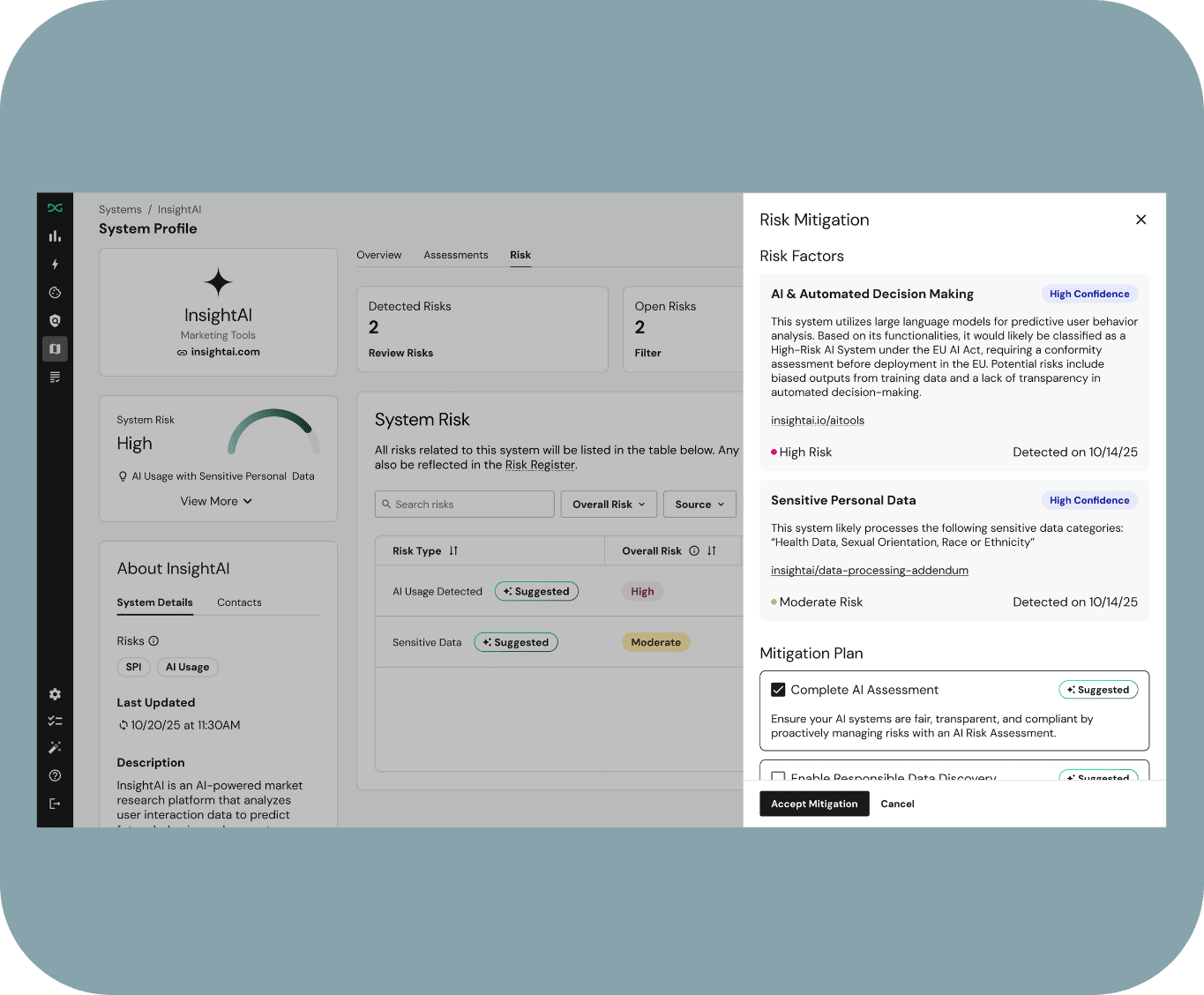Click the logout icon in sidebar

pyautogui.click(x=55, y=804)
